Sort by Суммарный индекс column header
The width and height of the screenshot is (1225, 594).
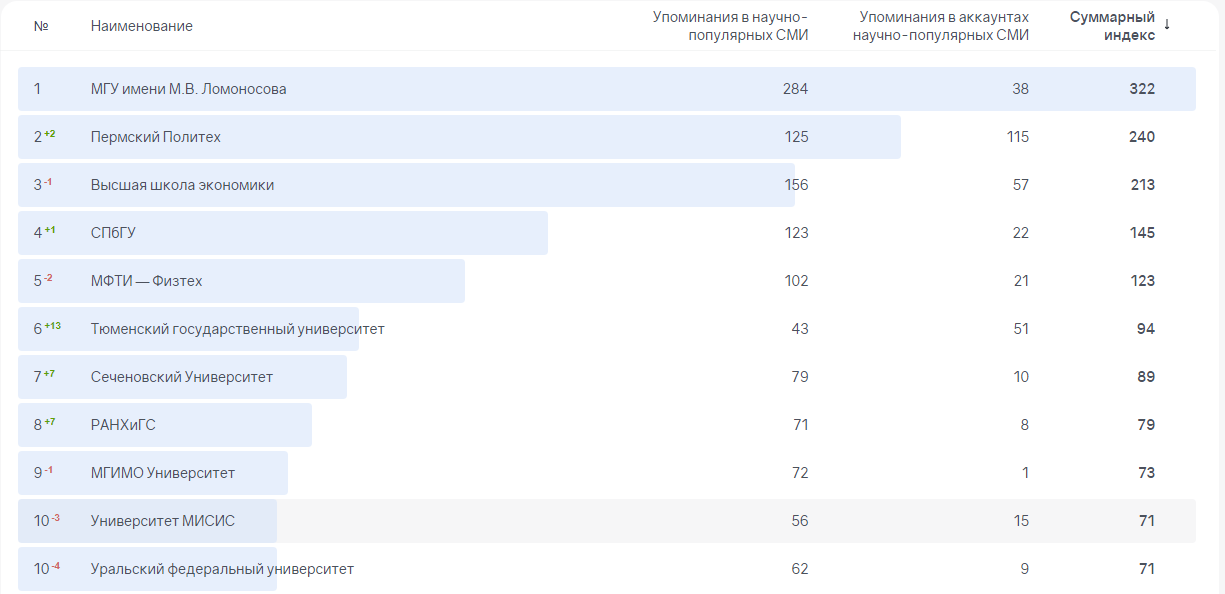[1112, 26]
